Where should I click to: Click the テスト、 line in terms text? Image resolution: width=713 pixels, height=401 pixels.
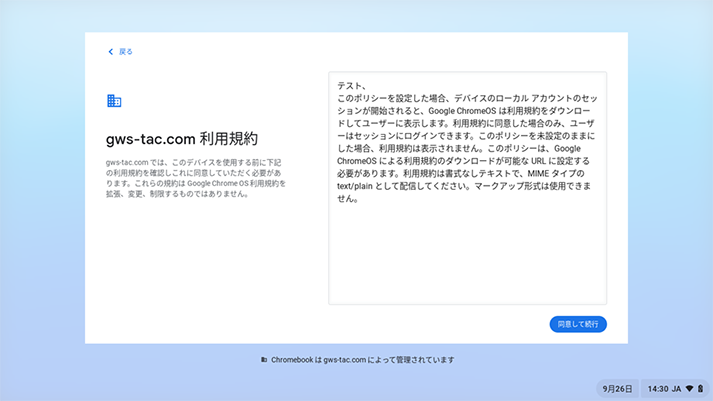(352, 86)
